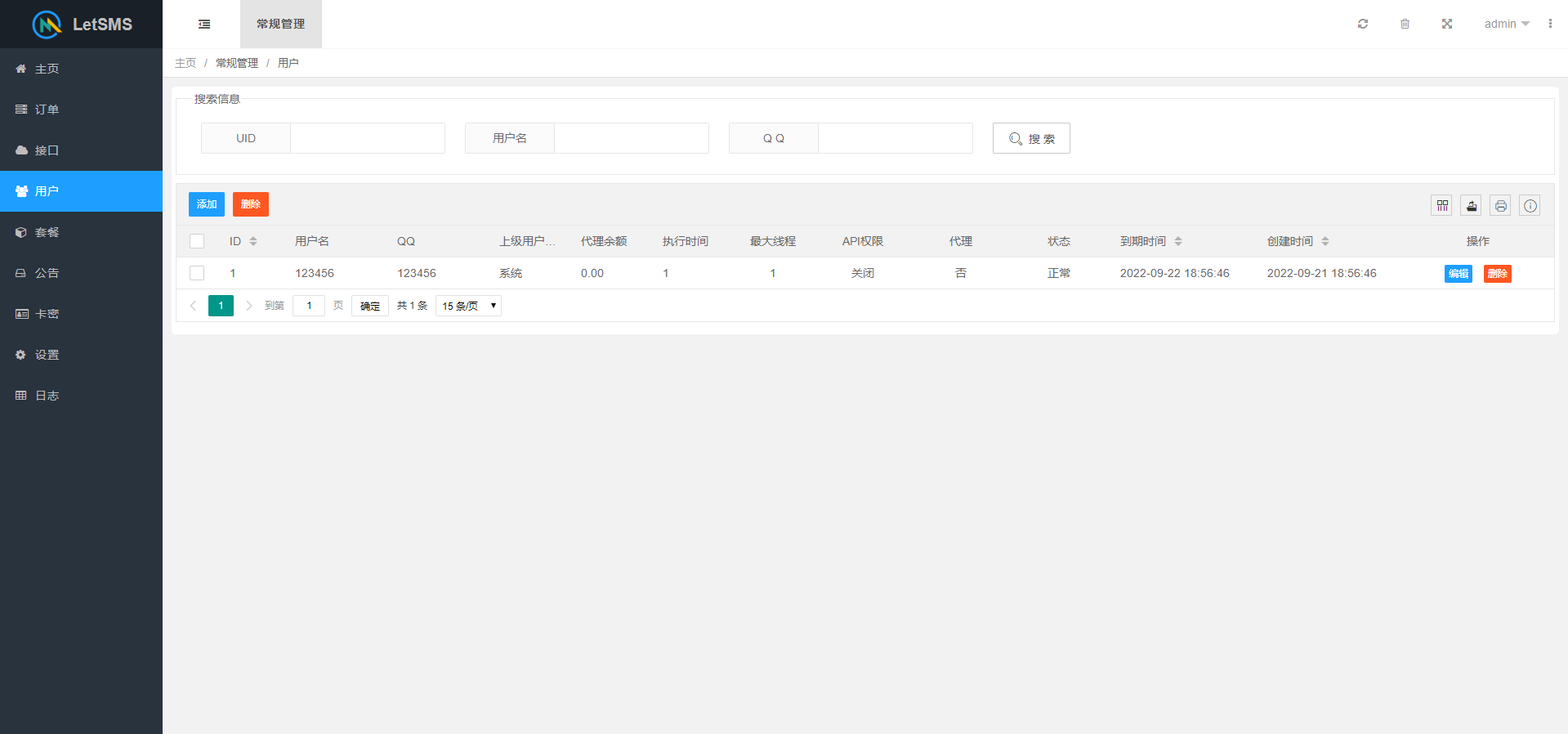Open 订单 in the sidebar

(x=81, y=110)
